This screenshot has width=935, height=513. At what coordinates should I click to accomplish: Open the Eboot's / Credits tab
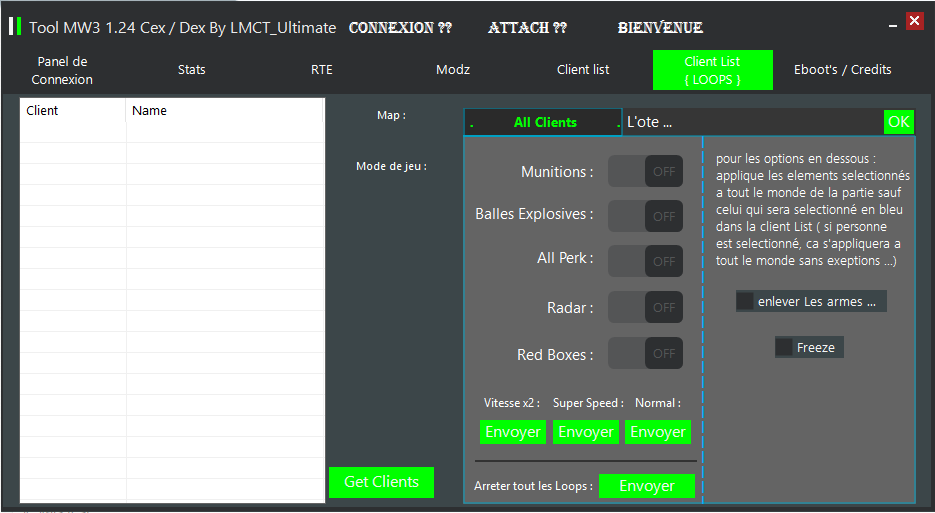coord(843,70)
